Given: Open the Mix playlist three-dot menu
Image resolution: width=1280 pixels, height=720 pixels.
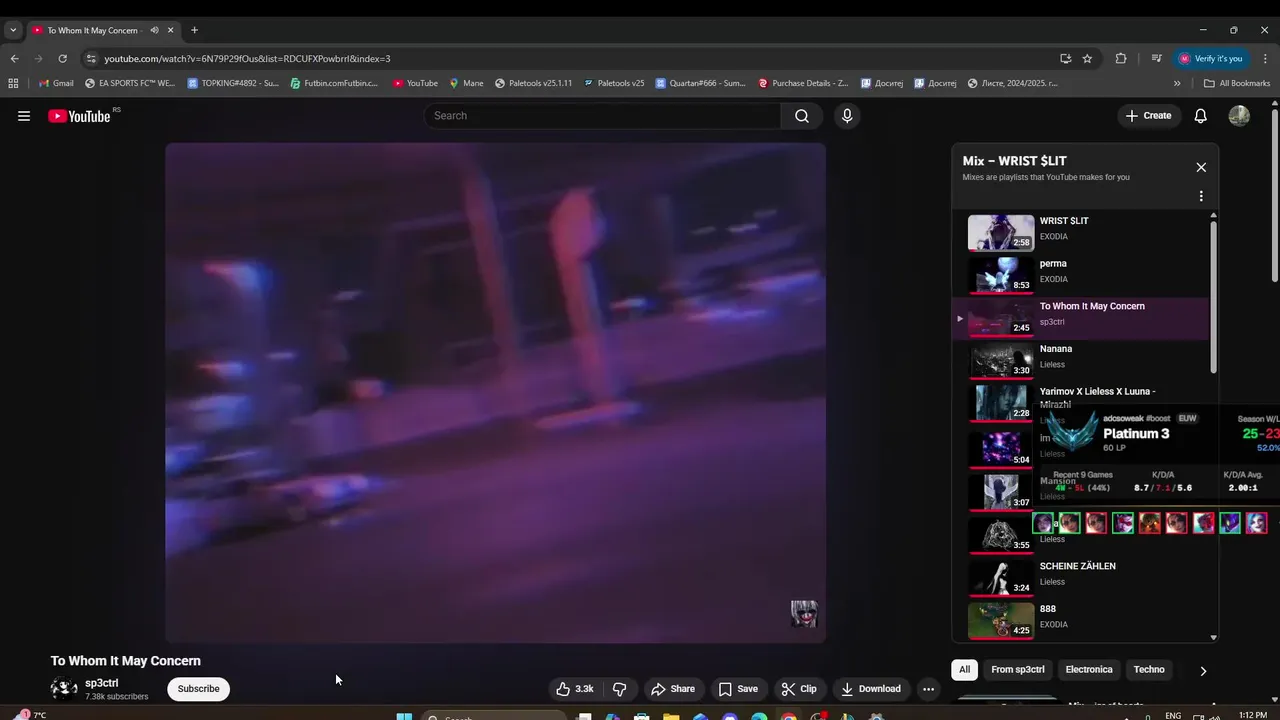Looking at the screenshot, I should (x=1201, y=197).
